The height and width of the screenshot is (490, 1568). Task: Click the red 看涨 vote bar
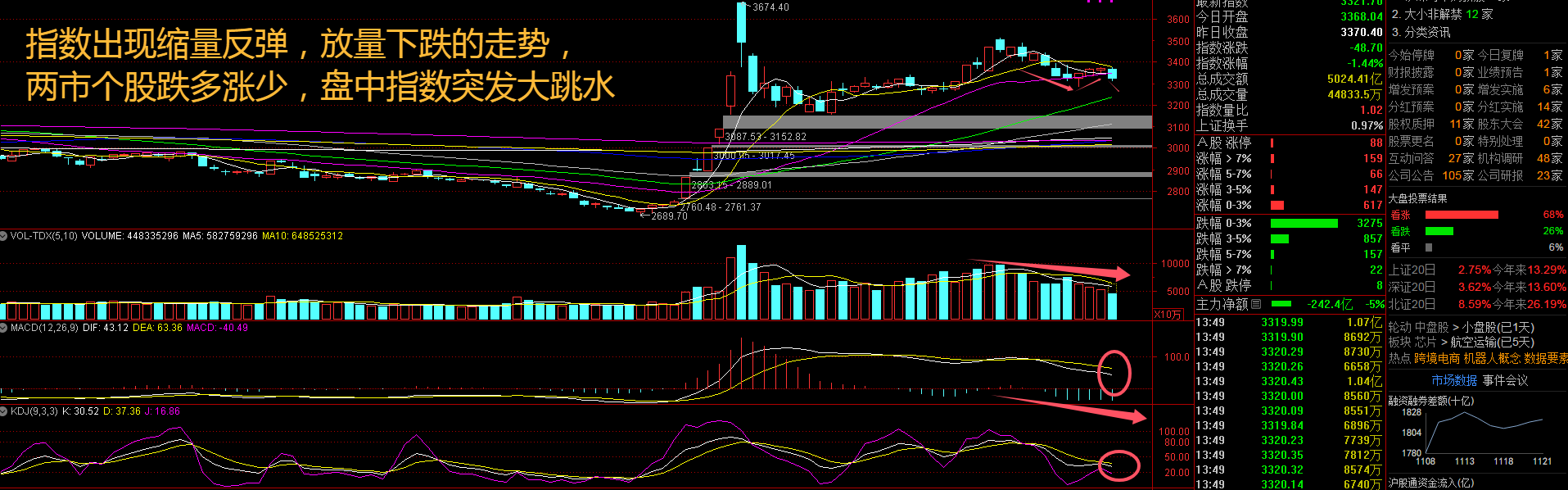click(1461, 215)
